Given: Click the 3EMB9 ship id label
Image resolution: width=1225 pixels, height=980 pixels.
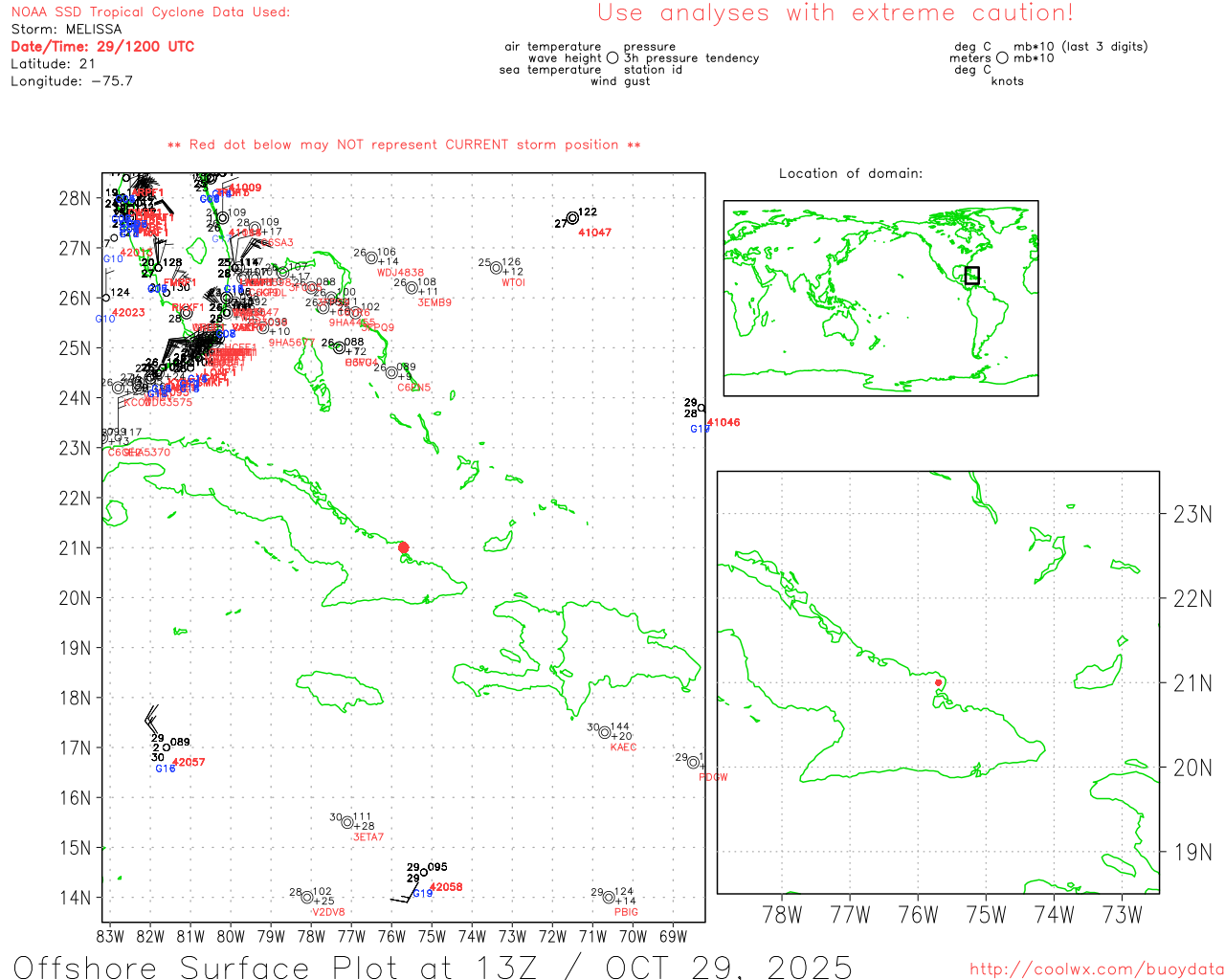Looking at the screenshot, I should (434, 302).
